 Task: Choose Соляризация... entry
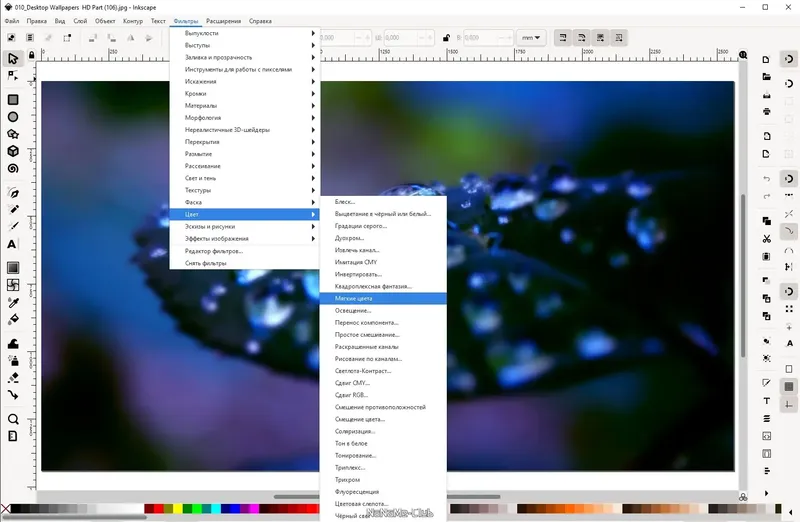click(x=383, y=432)
